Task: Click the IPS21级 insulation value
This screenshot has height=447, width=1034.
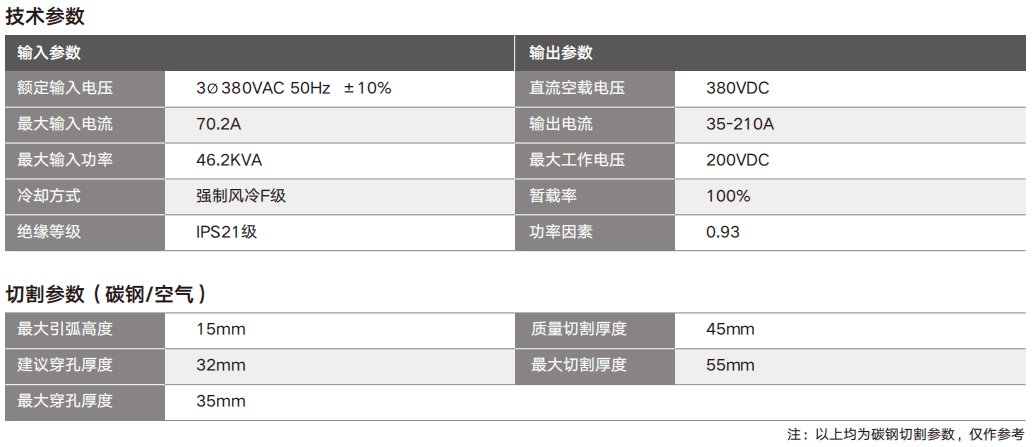Action: [226, 232]
